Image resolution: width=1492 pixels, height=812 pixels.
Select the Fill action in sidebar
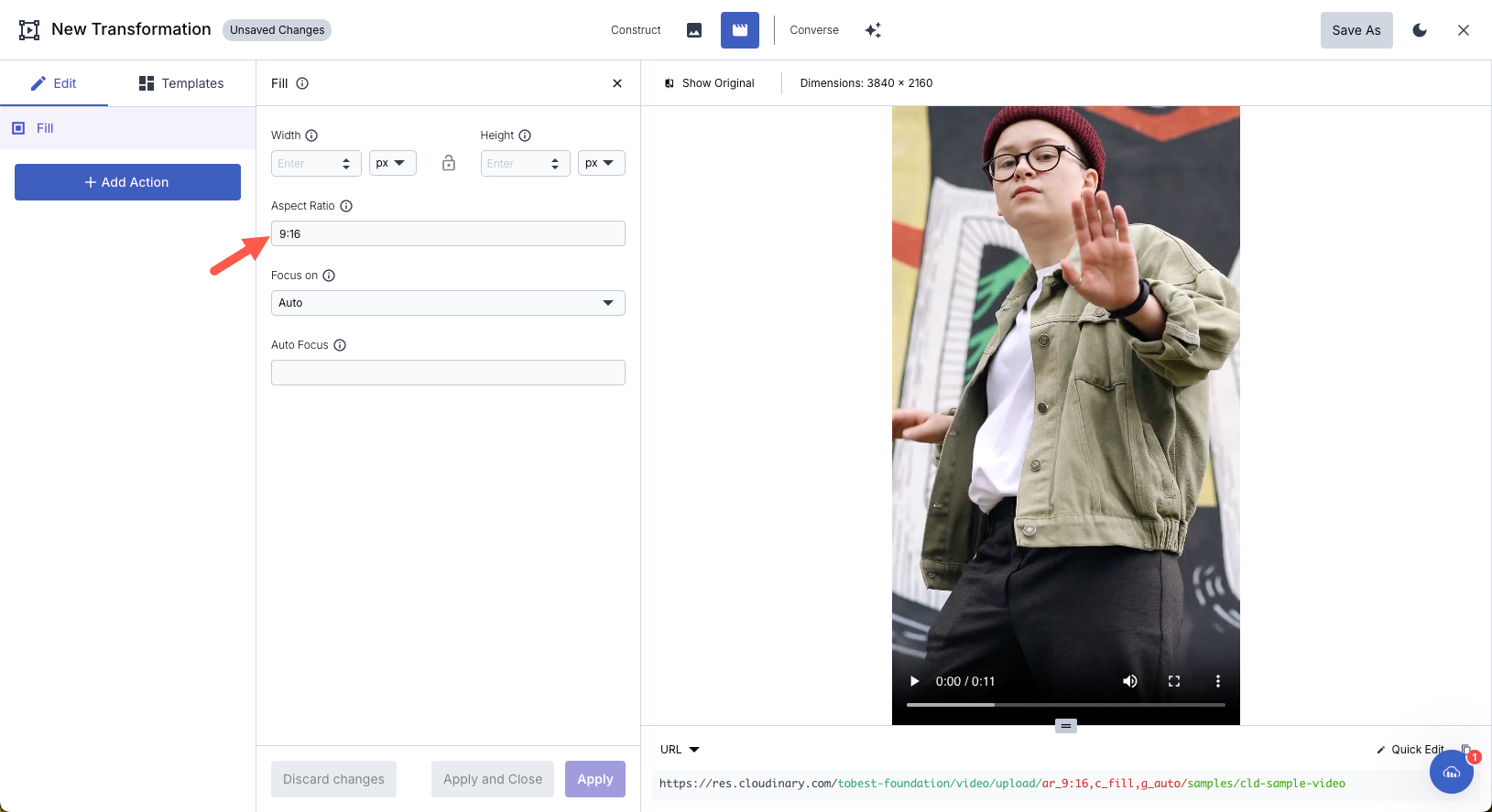(127, 128)
